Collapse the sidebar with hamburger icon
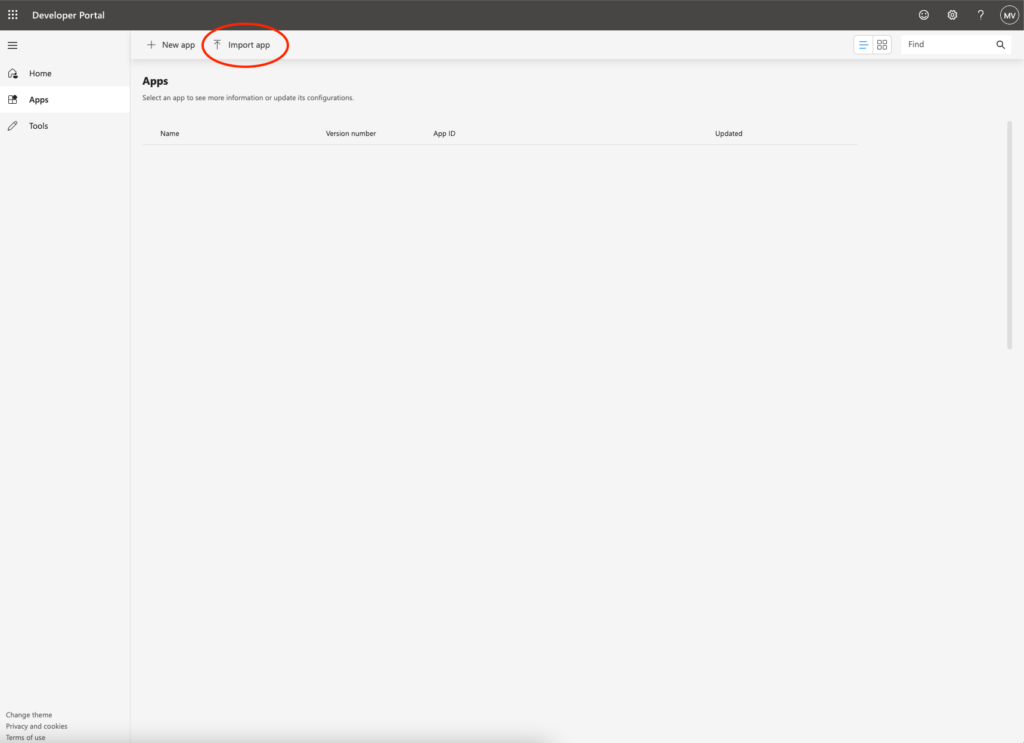Screen dimensions: 1024x743 (x=12, y=45)
